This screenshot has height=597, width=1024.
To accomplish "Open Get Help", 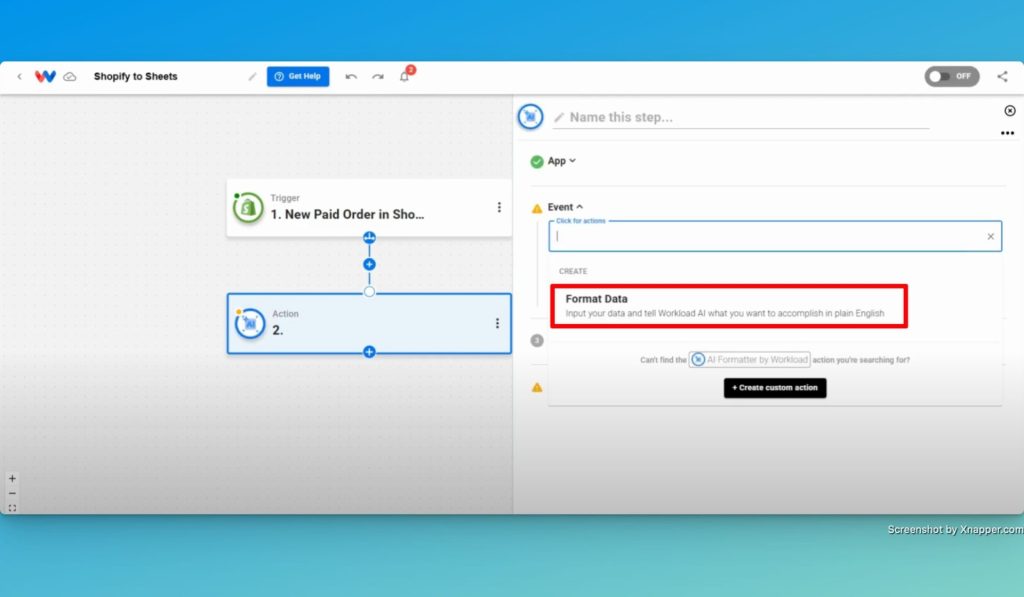I will (x=298, y=76).
